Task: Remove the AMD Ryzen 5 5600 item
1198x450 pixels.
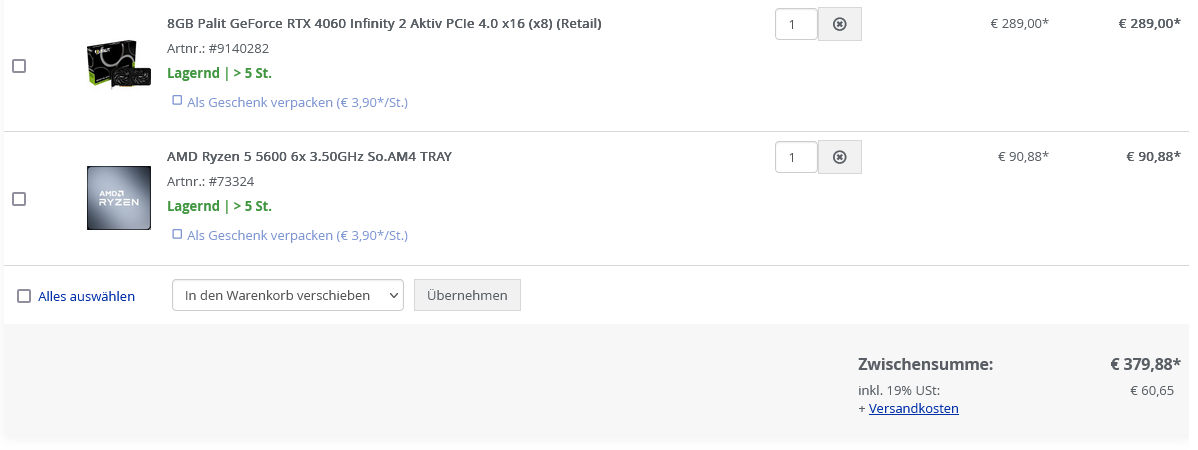Action: click(x=839, y=157)
